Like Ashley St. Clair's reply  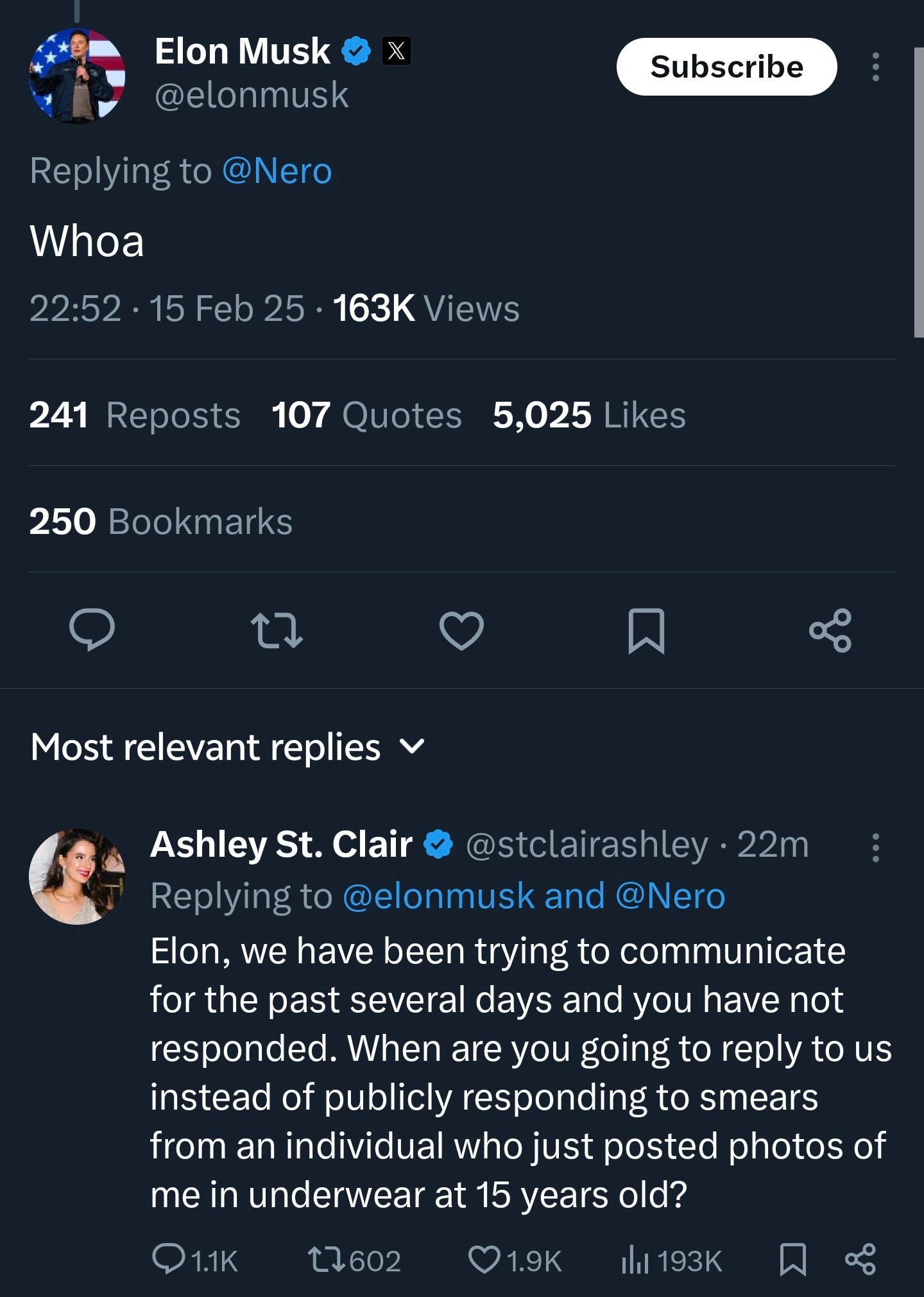point(484,1259)
